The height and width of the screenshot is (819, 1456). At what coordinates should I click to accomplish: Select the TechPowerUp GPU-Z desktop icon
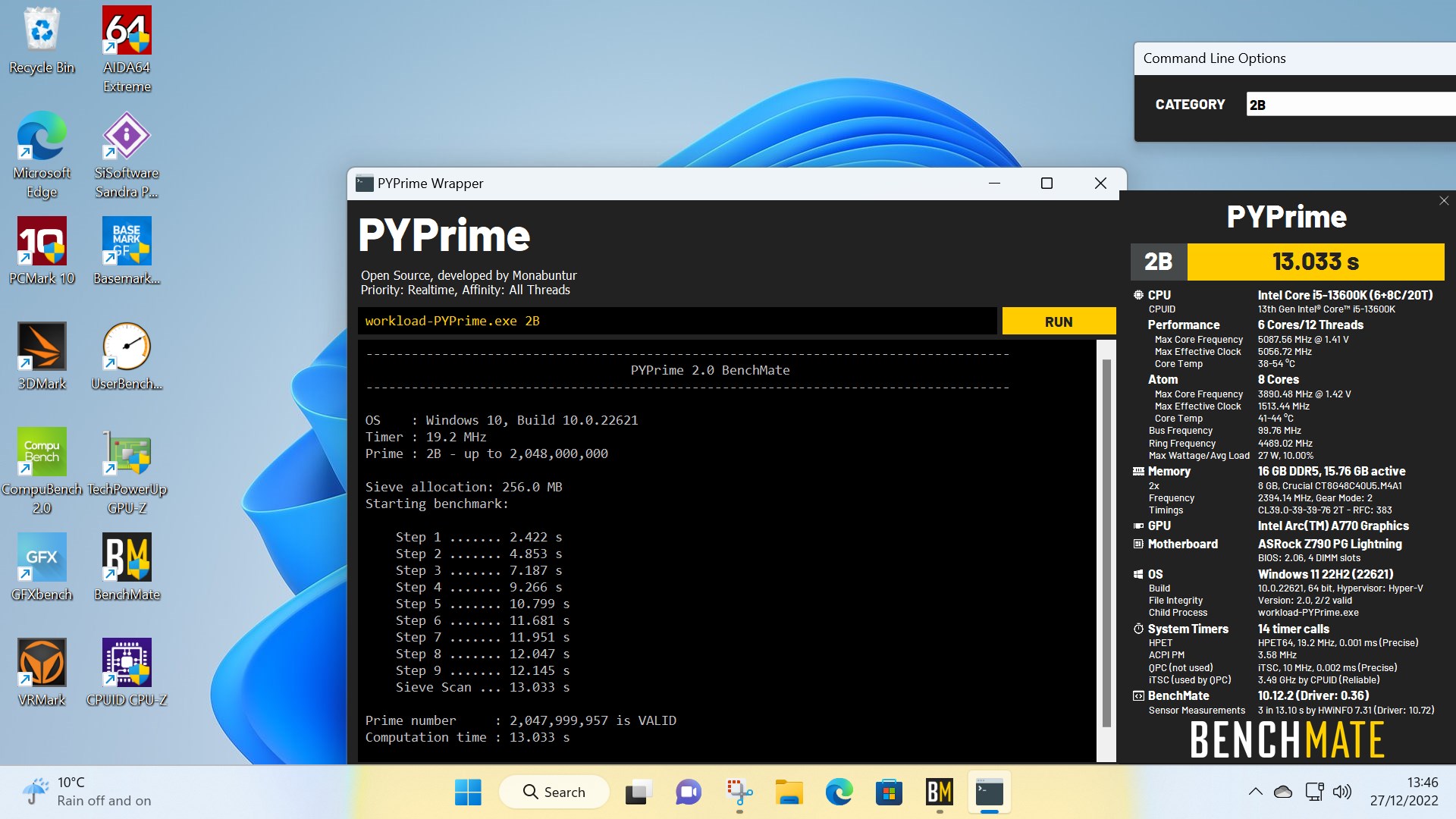127,471
